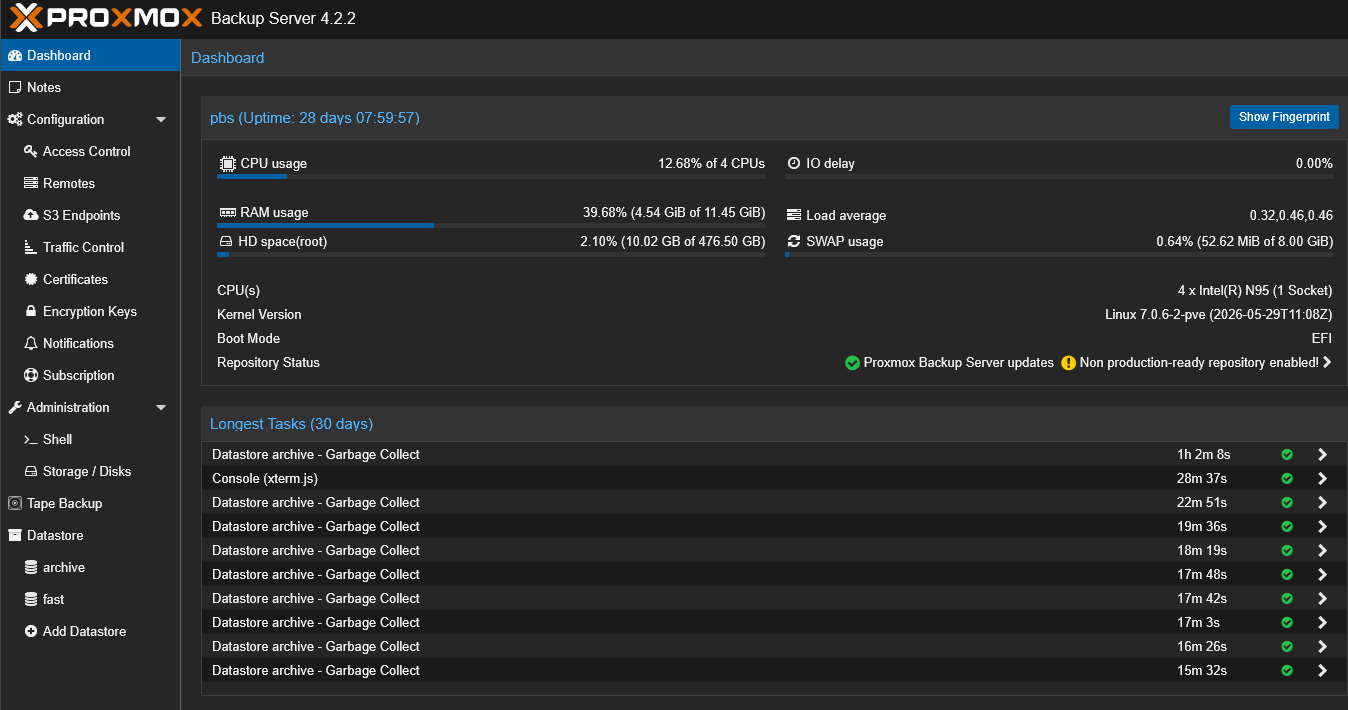
Task: Open the Shell console
Action: [x=90, y=440]
